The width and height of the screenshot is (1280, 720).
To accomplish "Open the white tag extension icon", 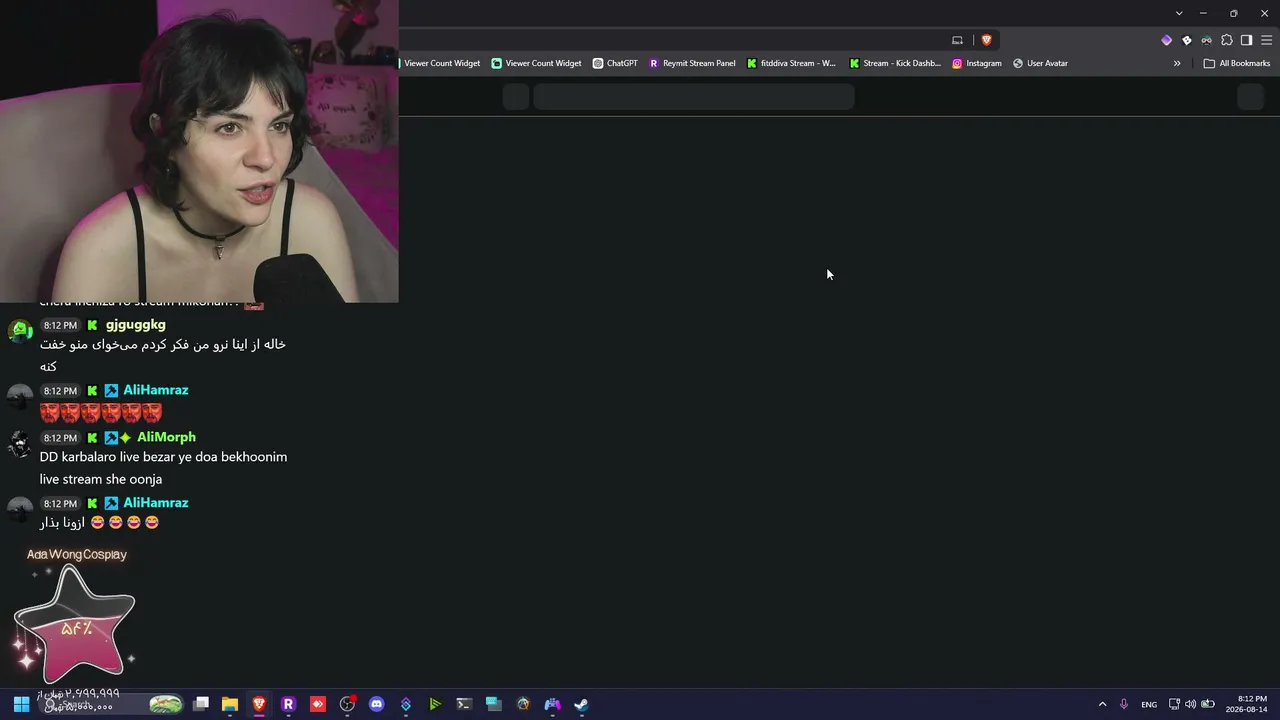I will coord(1187,40).
